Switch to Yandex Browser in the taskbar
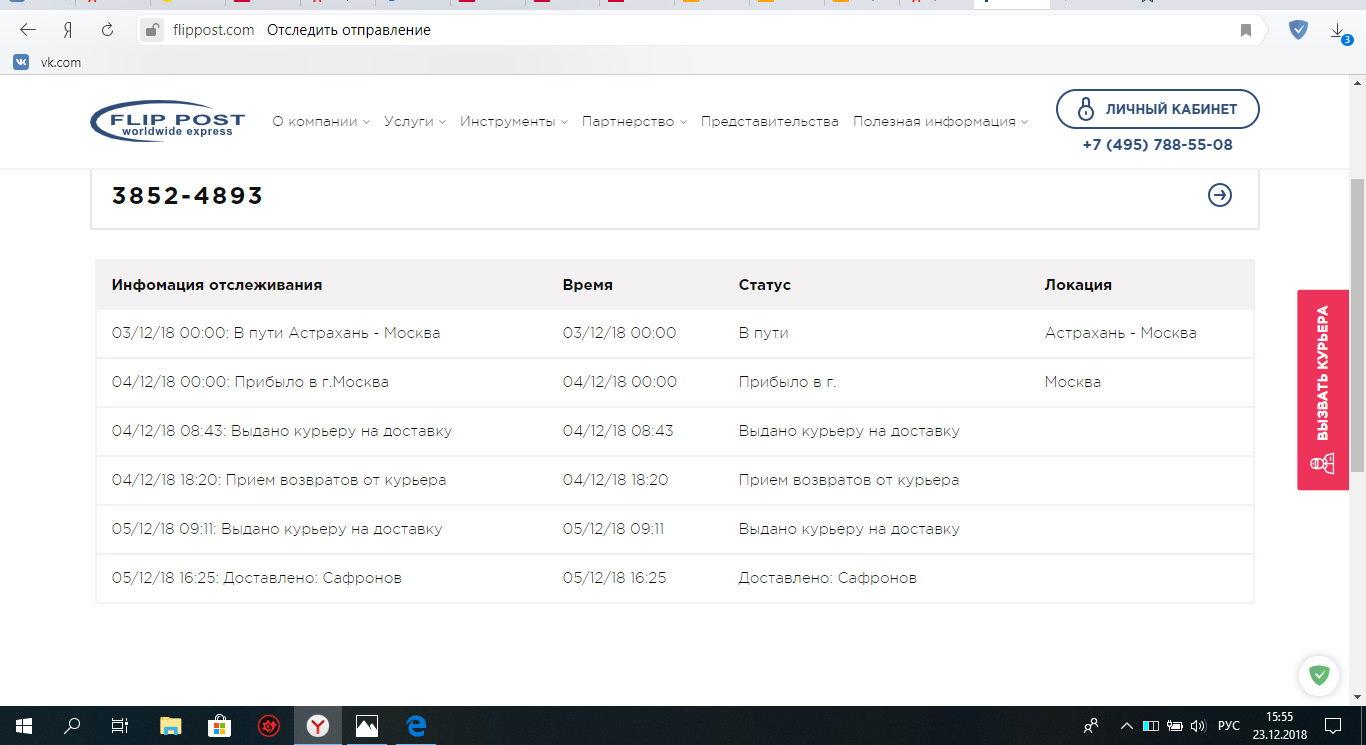The image size is (1366, 745). [318, 726]
